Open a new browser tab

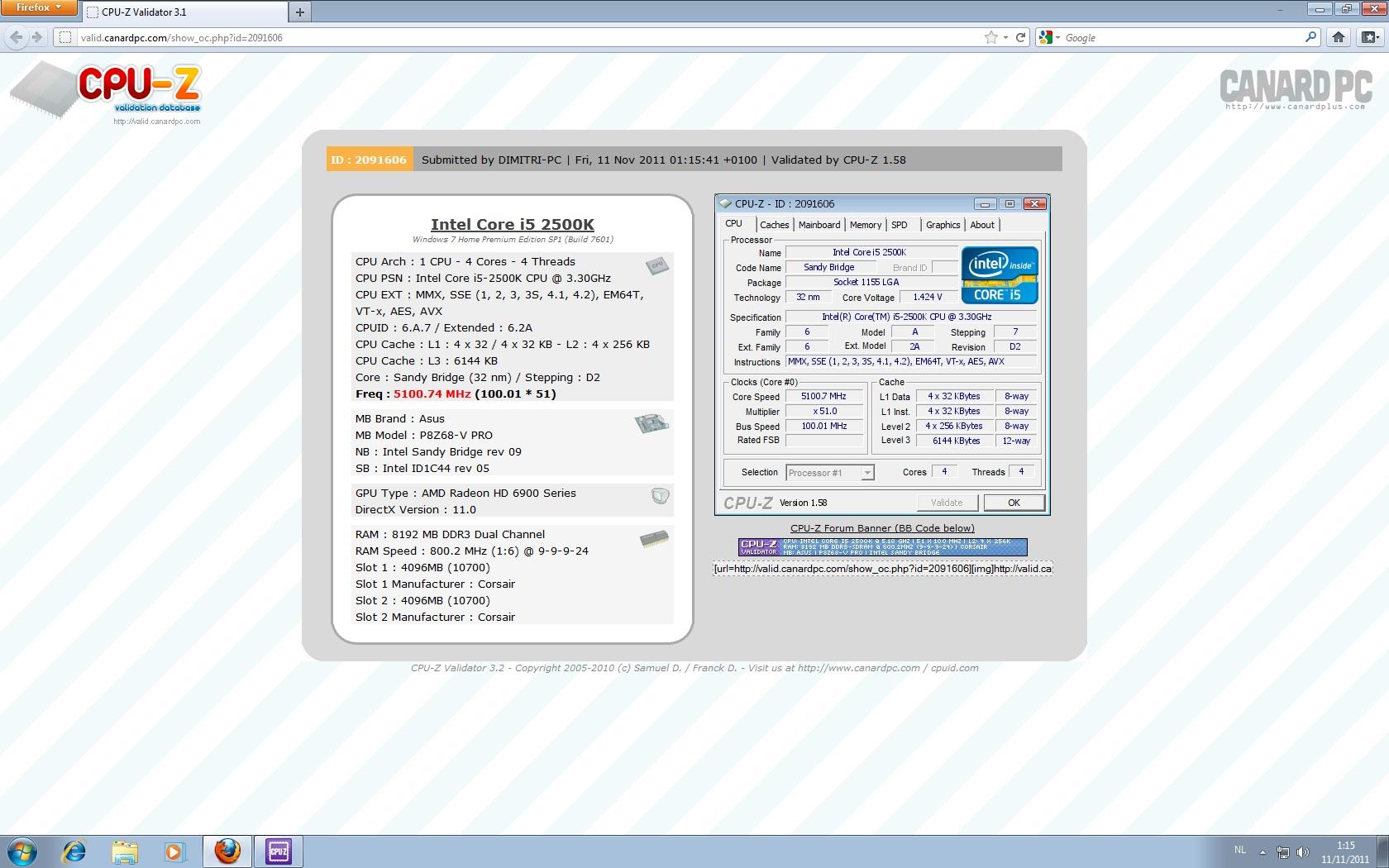300,12
